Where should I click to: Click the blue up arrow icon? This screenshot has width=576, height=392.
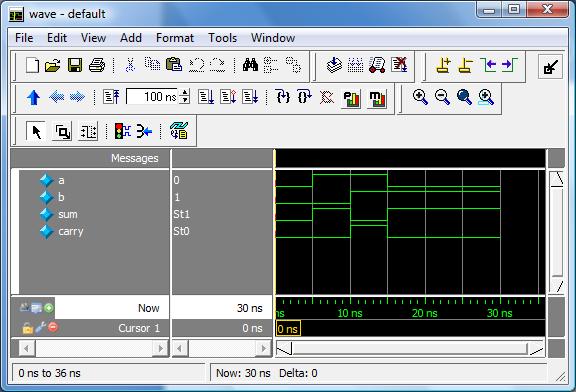coord(33,98)
